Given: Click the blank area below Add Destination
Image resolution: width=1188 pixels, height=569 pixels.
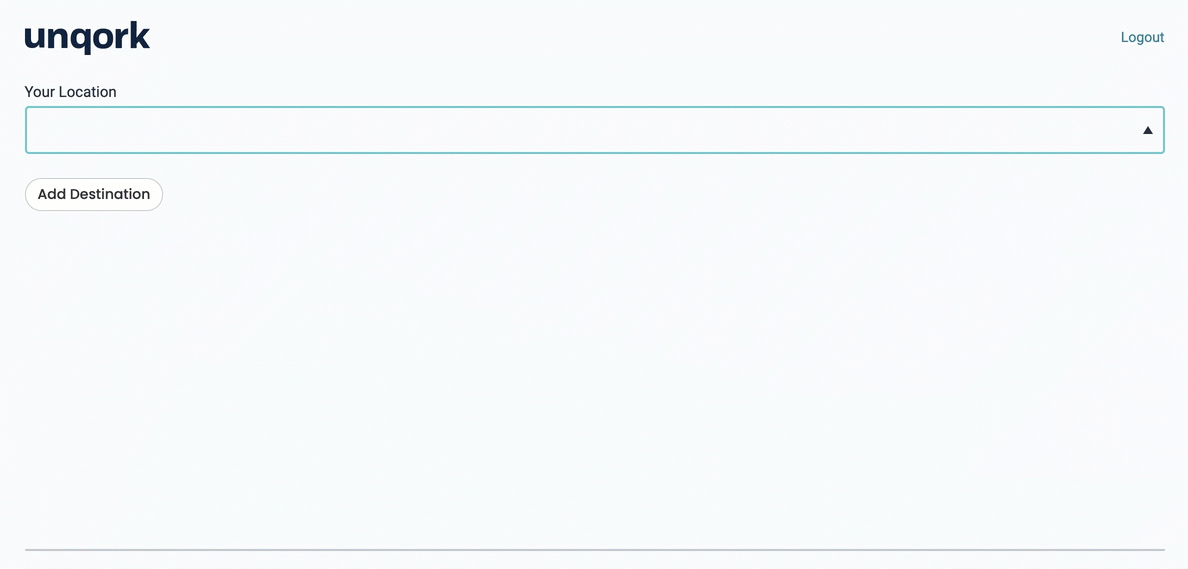Looking at the screenshot, I should [595, 379].
